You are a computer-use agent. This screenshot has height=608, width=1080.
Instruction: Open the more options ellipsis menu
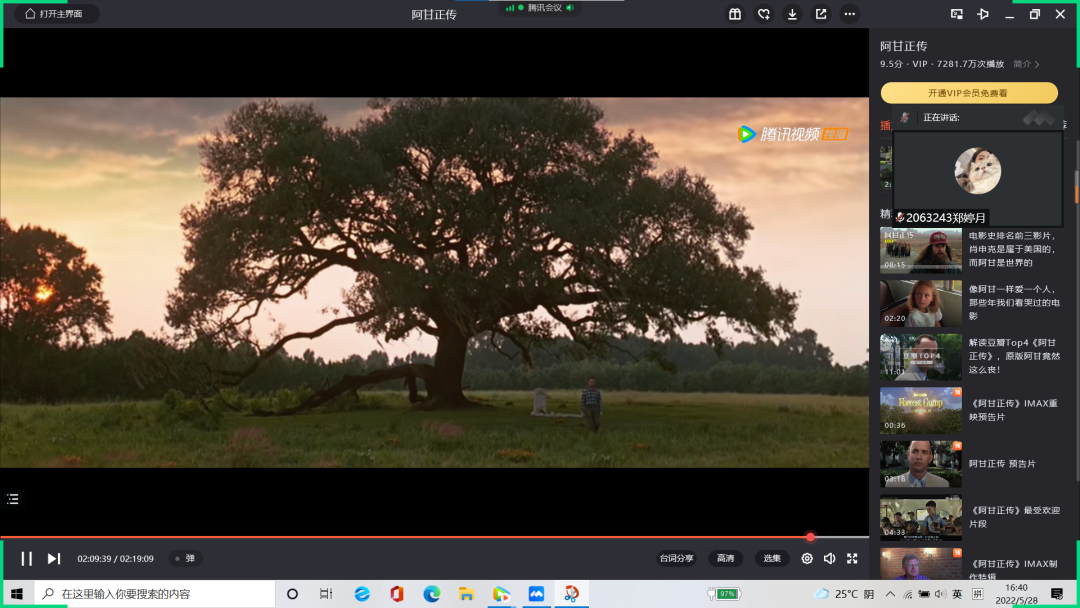click(849, 14)
